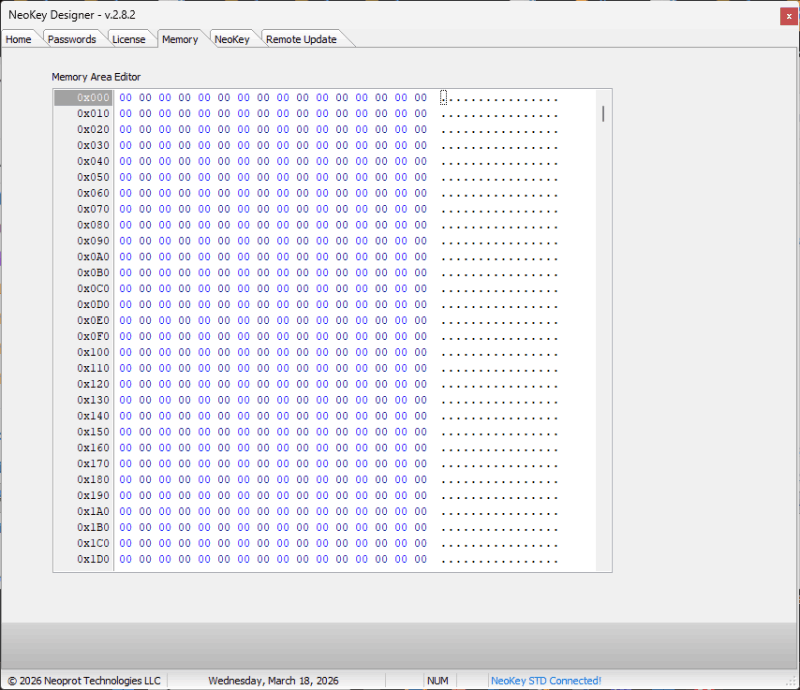Viewport: 800px width, 690px height.
Task: Open the Passwords tab
Action: tap(72, 39)
